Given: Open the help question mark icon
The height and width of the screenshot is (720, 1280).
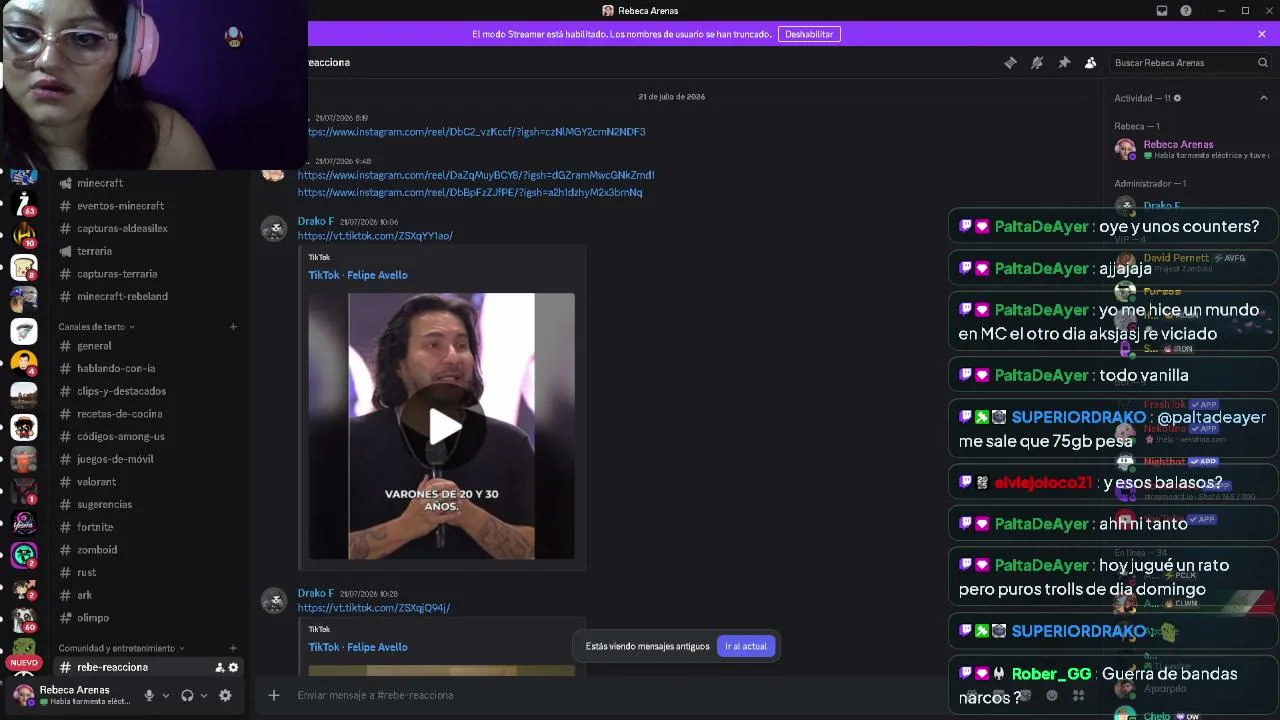Looking at the screenshot, I should [1186, 11].
